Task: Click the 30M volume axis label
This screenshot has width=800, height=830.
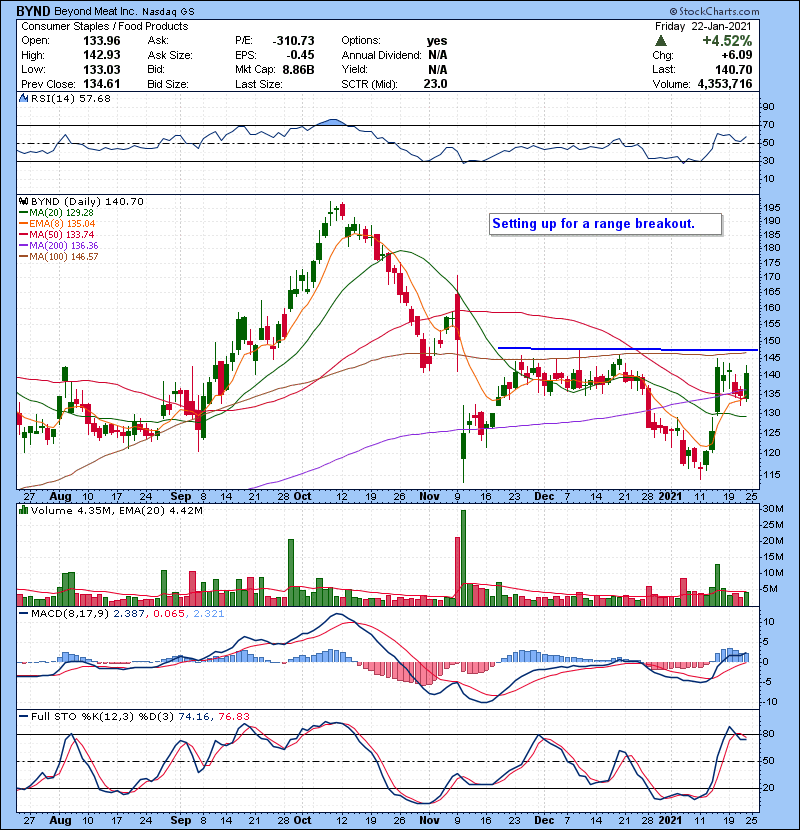Action: (773, 509)
